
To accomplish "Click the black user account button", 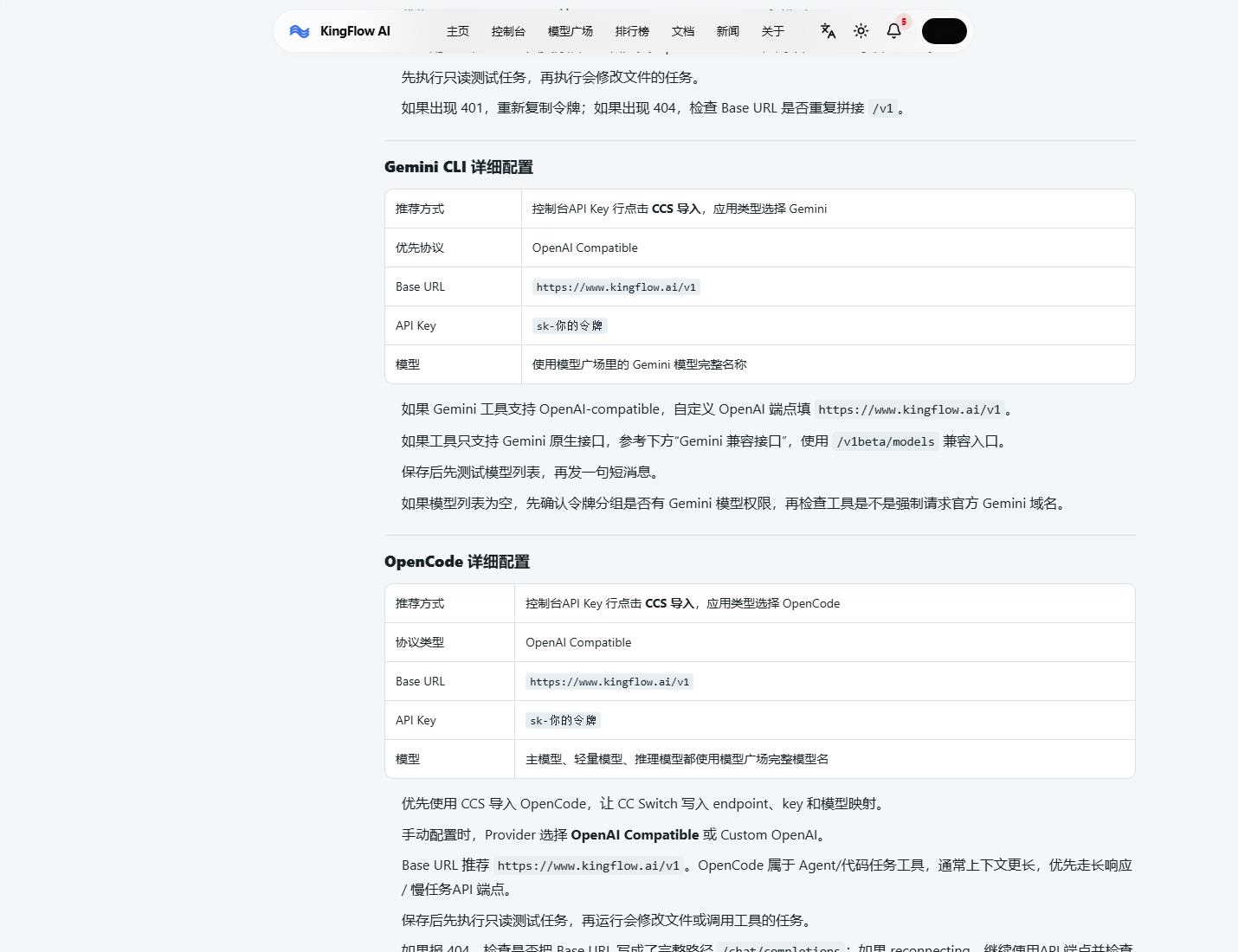I will pyautogui.click(x=944, y=31).
